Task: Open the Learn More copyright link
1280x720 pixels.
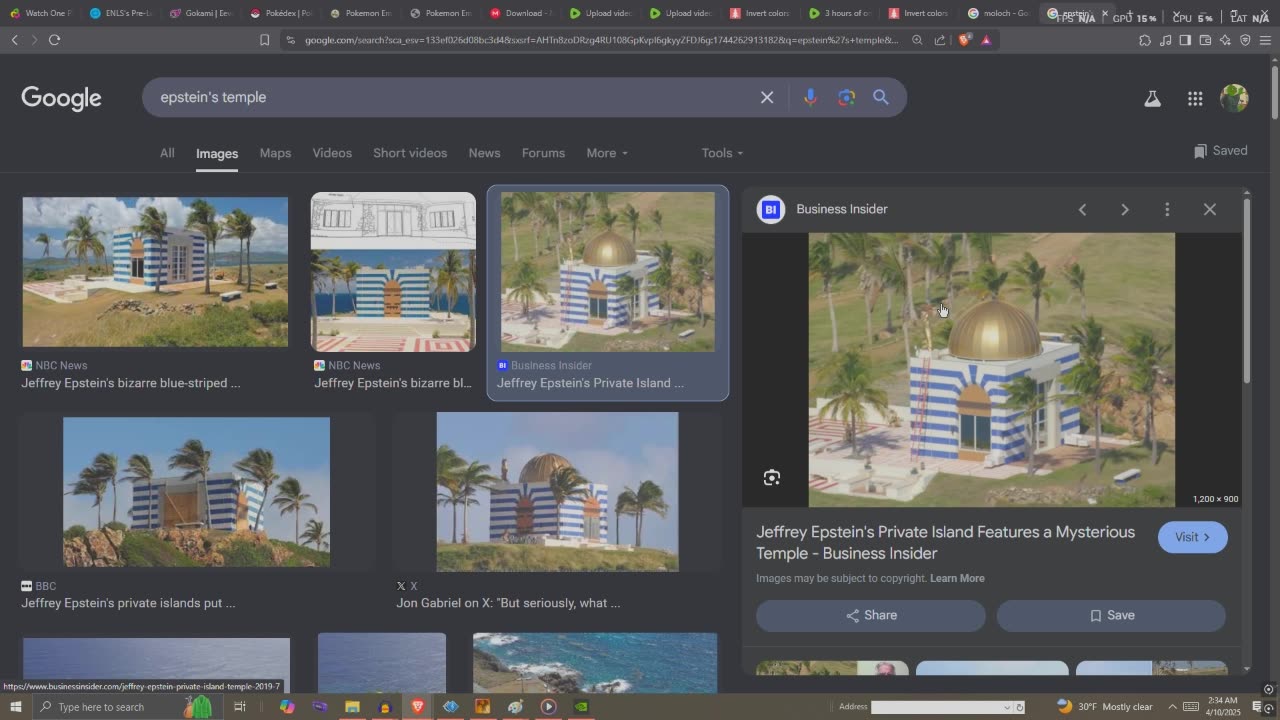Action: point(957,578)
